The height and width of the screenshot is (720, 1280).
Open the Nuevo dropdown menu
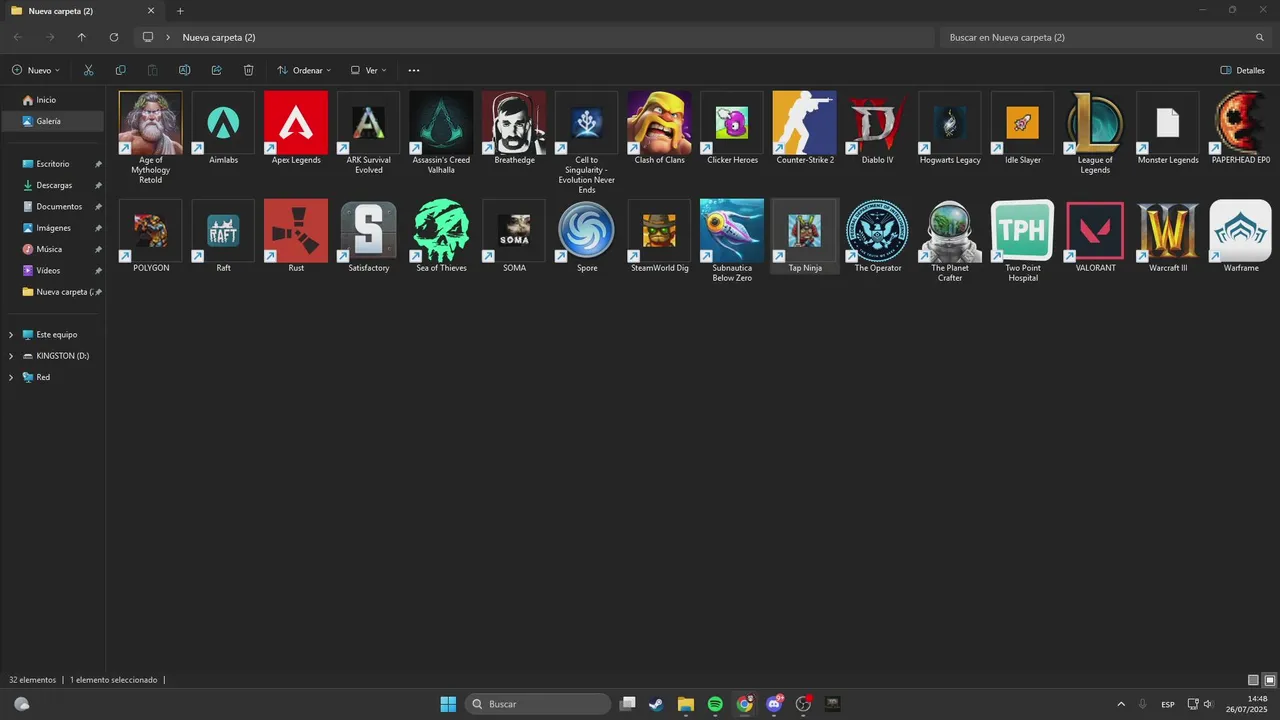click(36, 70)
